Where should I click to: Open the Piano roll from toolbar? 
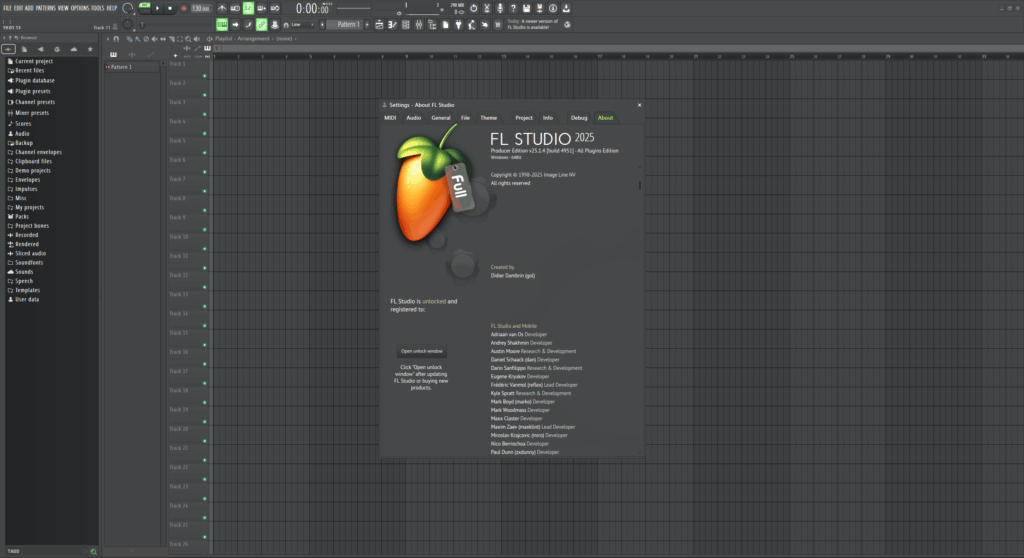tap(392, 24)
